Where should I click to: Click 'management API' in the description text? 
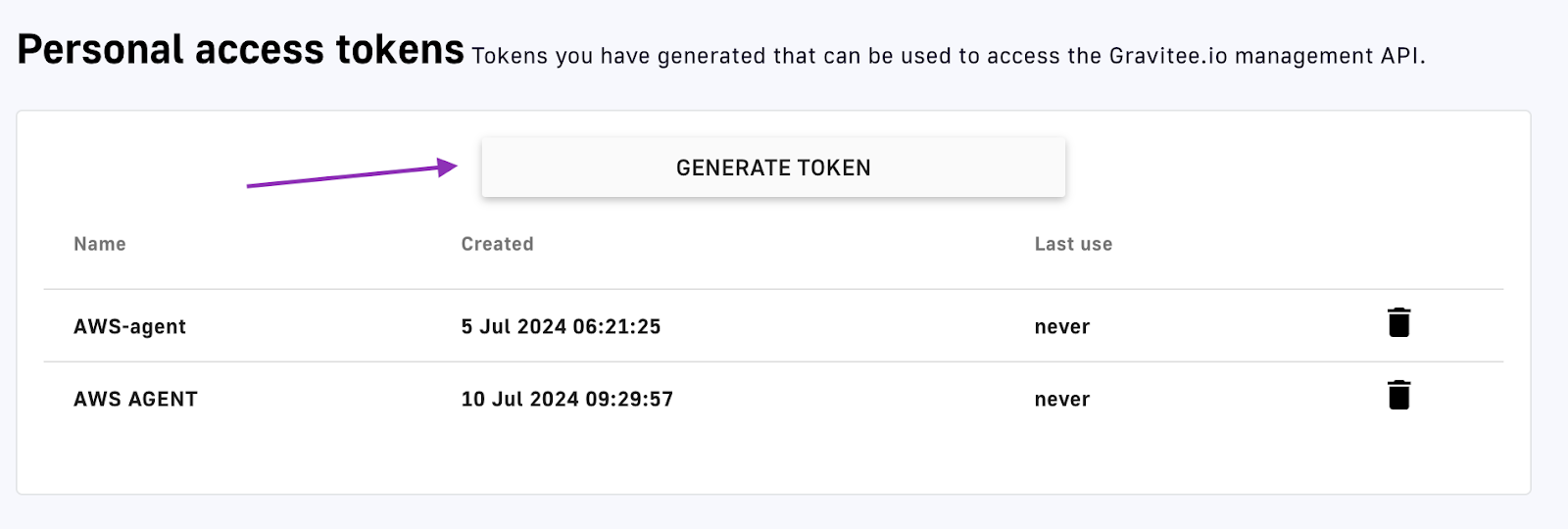[1328, 56]
